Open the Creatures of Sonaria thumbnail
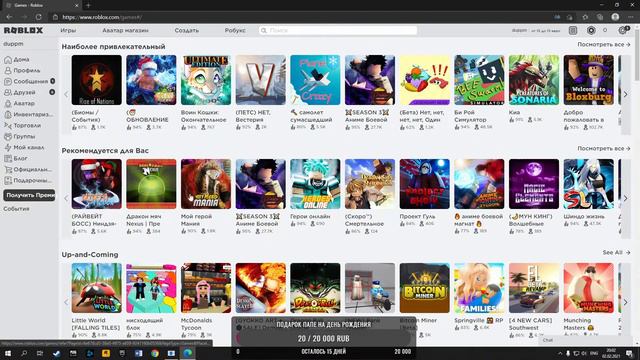 click(534, 80)
